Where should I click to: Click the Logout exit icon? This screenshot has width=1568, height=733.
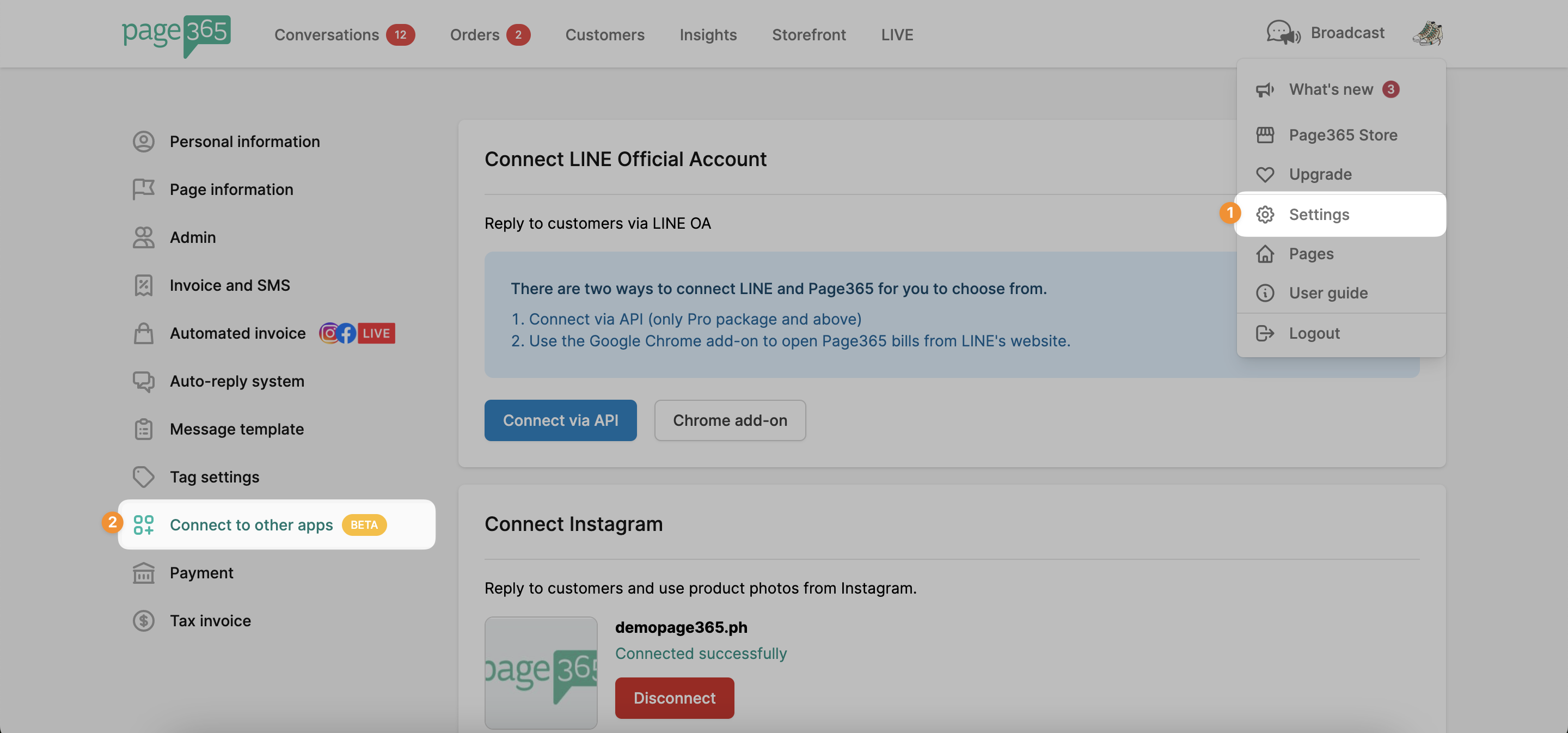tap(1265, 333)
